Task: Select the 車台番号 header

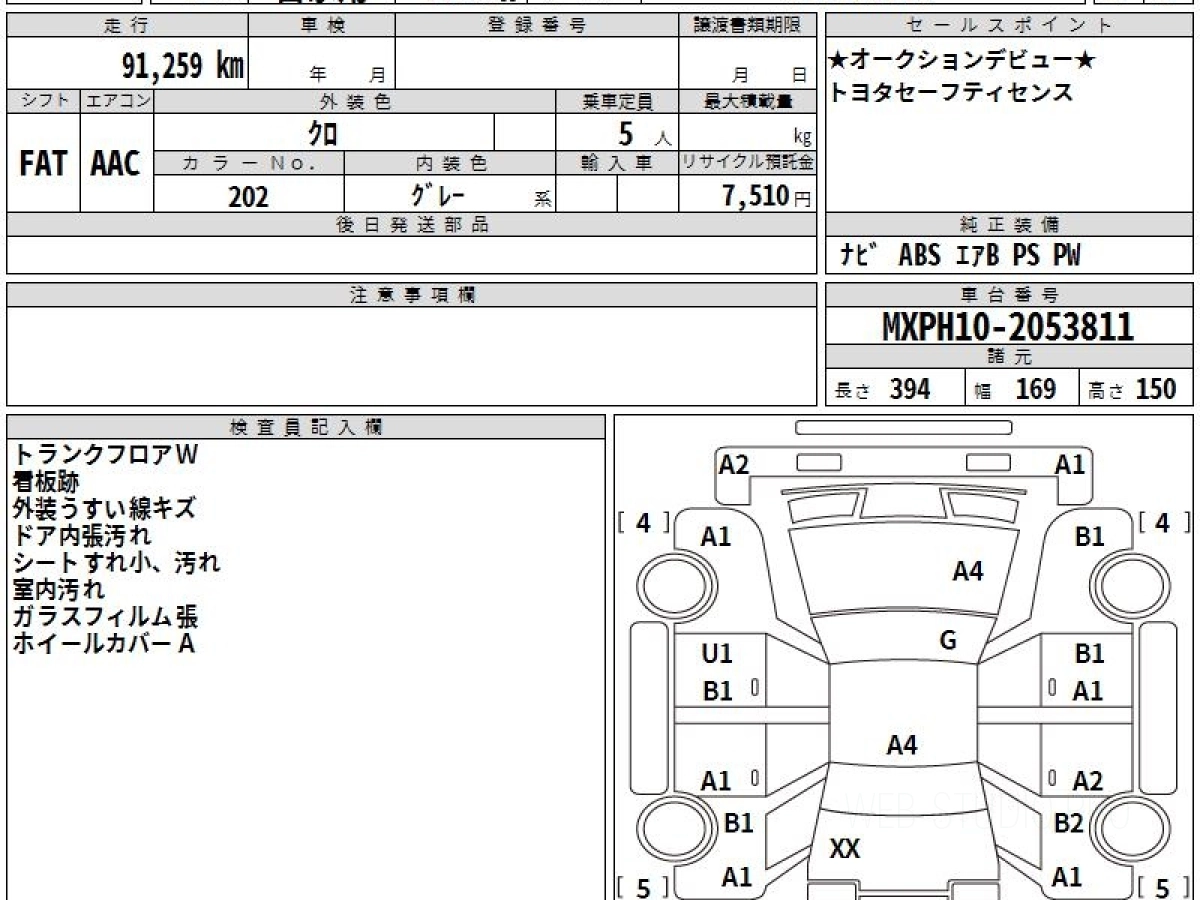Action: [x=1009, y=295]
